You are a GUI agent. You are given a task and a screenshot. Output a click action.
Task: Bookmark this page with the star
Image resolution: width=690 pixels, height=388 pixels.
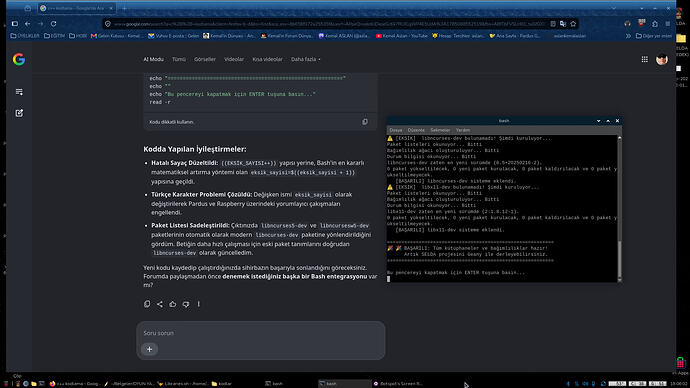click(573, 24)
